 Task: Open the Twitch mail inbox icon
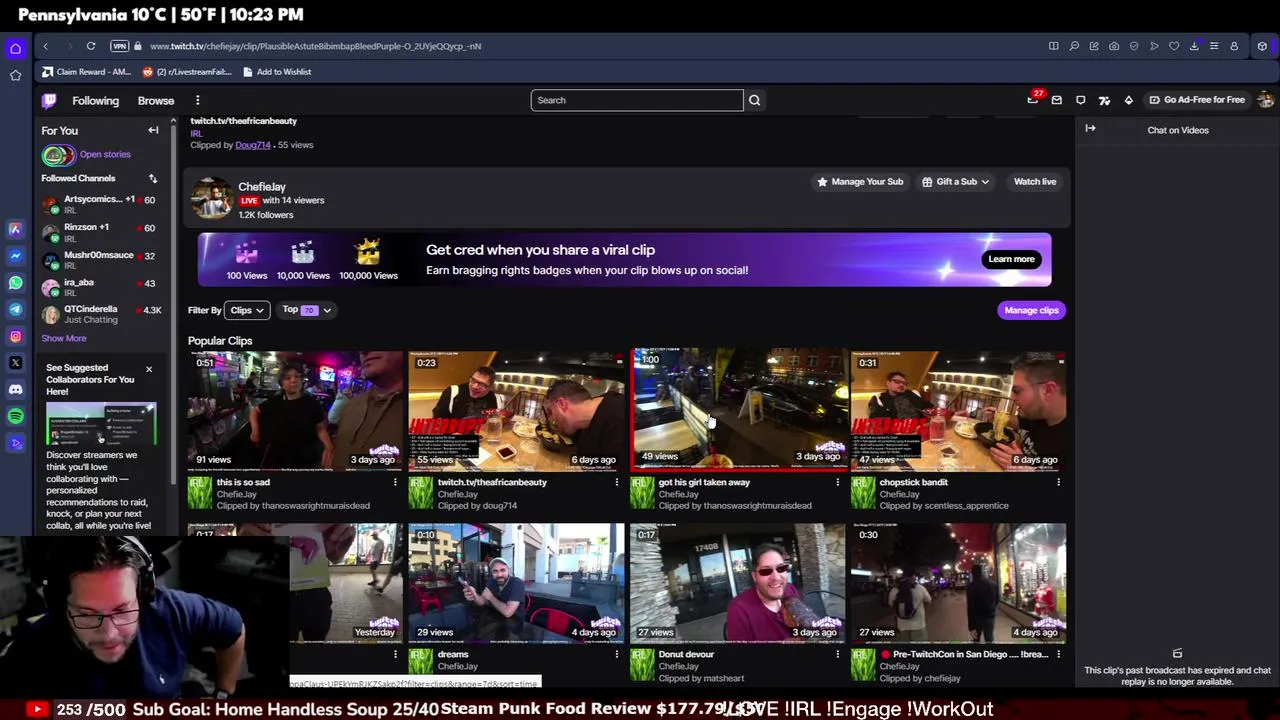pos(1056,100)
